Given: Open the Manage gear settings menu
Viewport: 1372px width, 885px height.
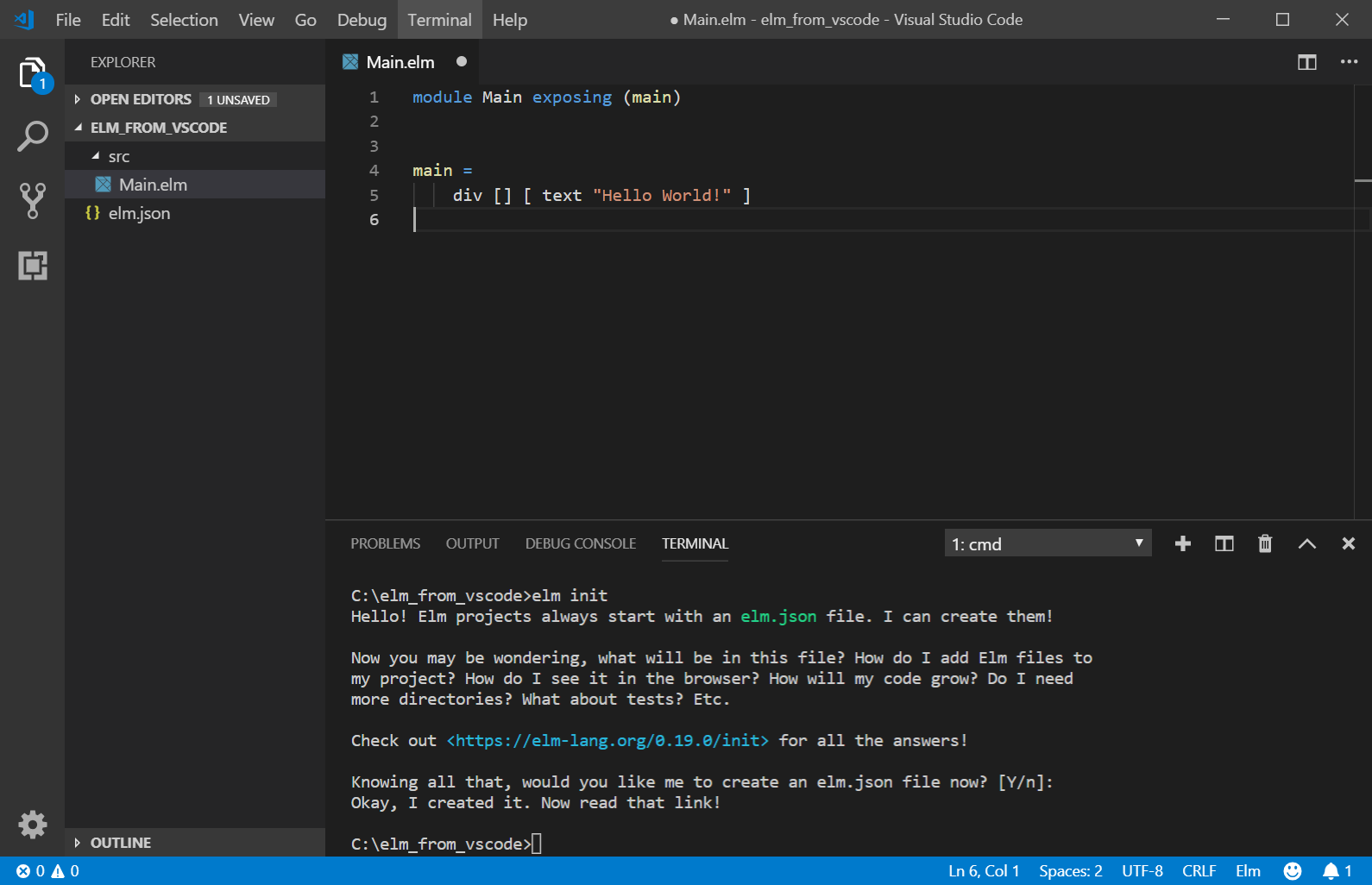Looking at the screenshot, I should click(x=33, y=825).
